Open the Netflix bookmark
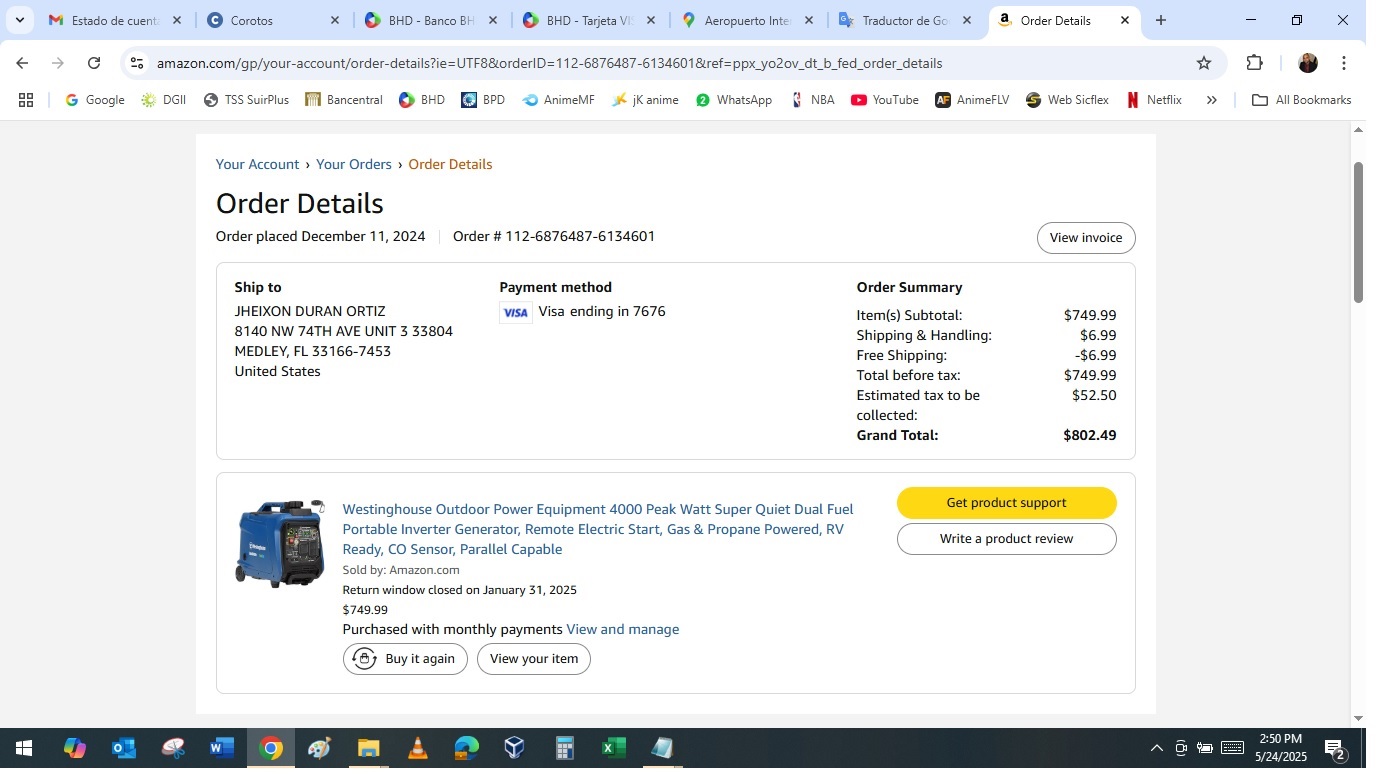The height and width of the screenshot is (774, 1384). (x=1153, y=100)
